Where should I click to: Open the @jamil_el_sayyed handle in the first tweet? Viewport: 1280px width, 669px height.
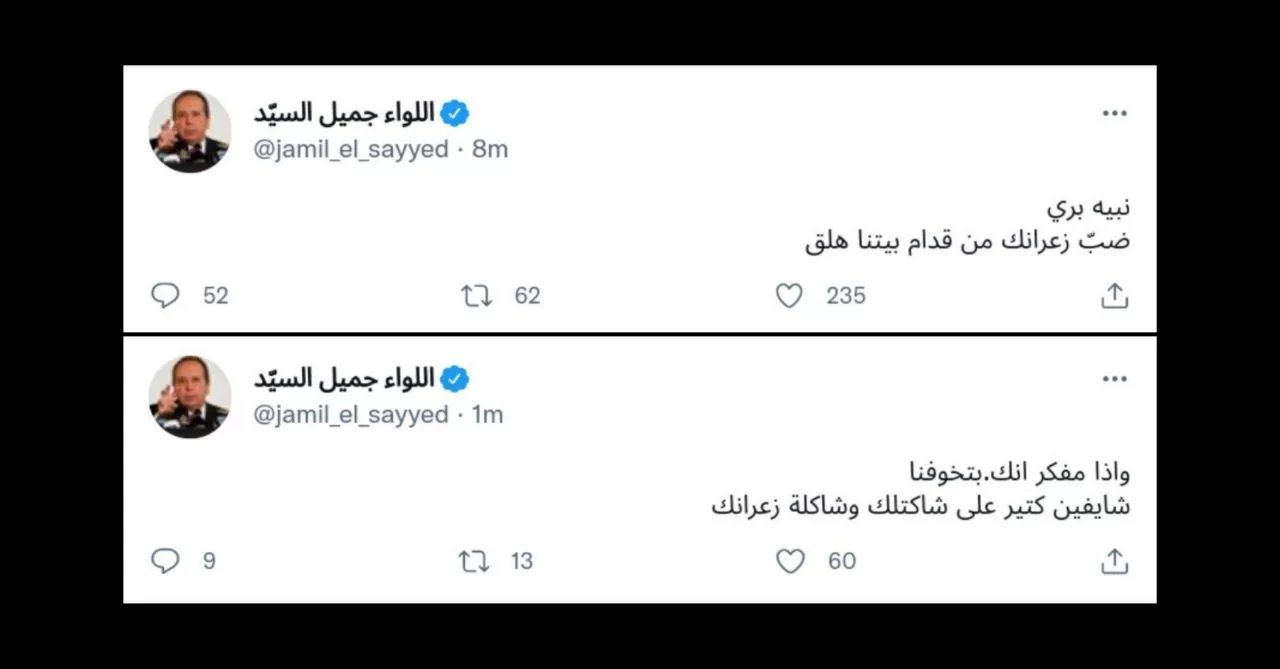(x=350, y=150)
